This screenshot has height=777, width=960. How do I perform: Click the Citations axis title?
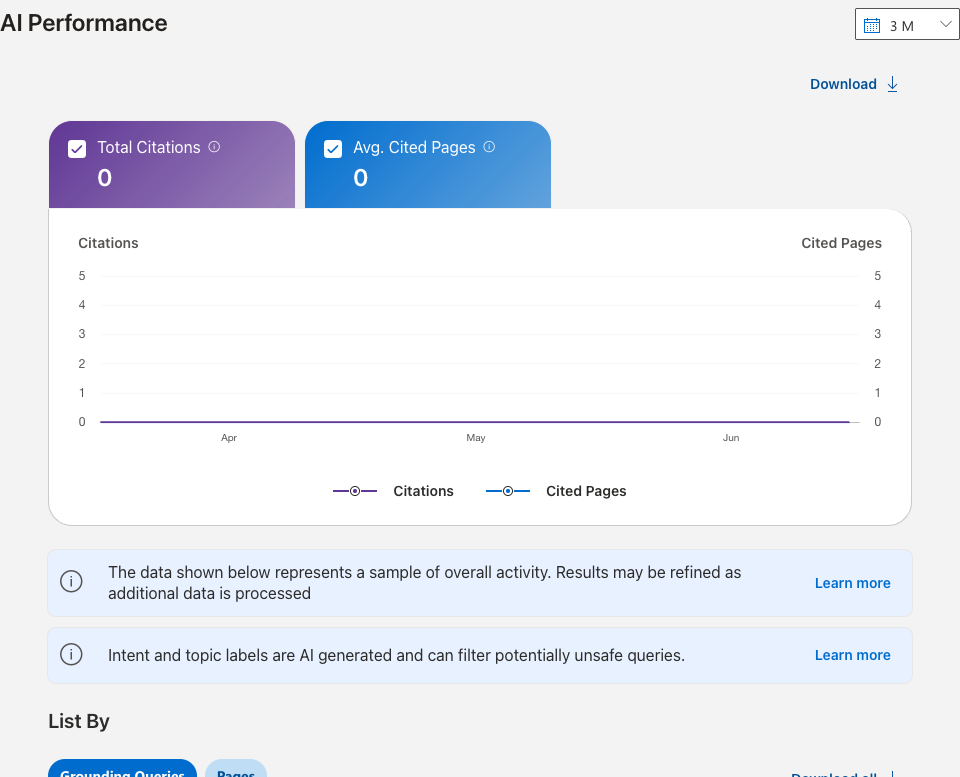tap(108, 243)
